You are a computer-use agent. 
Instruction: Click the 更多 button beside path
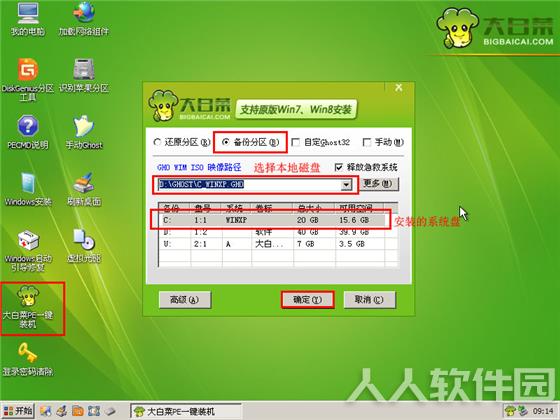pyautogui.click(x=378, y=184)
